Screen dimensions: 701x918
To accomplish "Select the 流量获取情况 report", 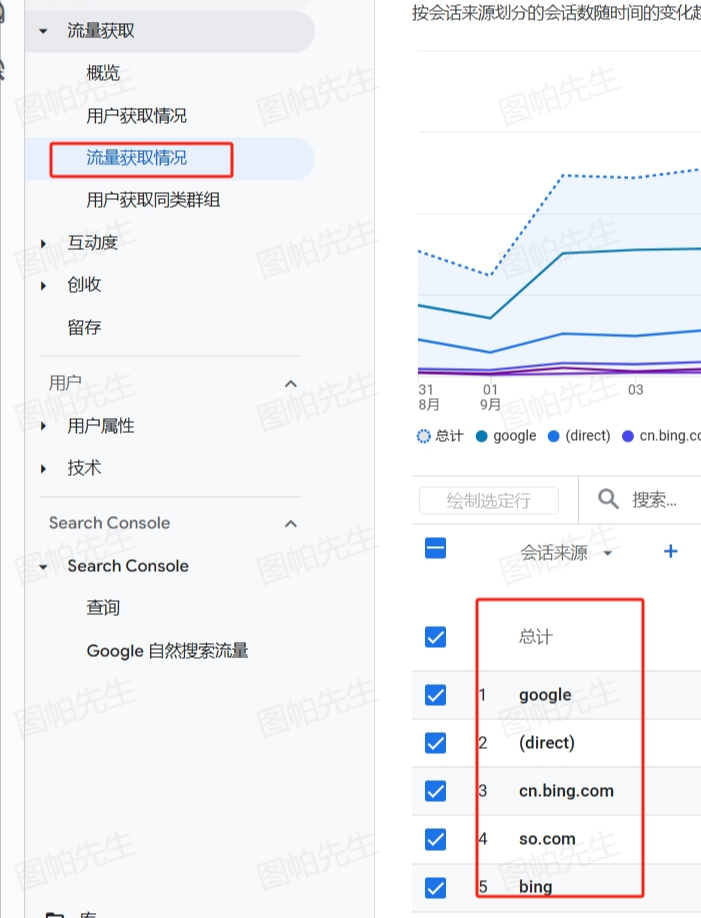I will 136,157.
